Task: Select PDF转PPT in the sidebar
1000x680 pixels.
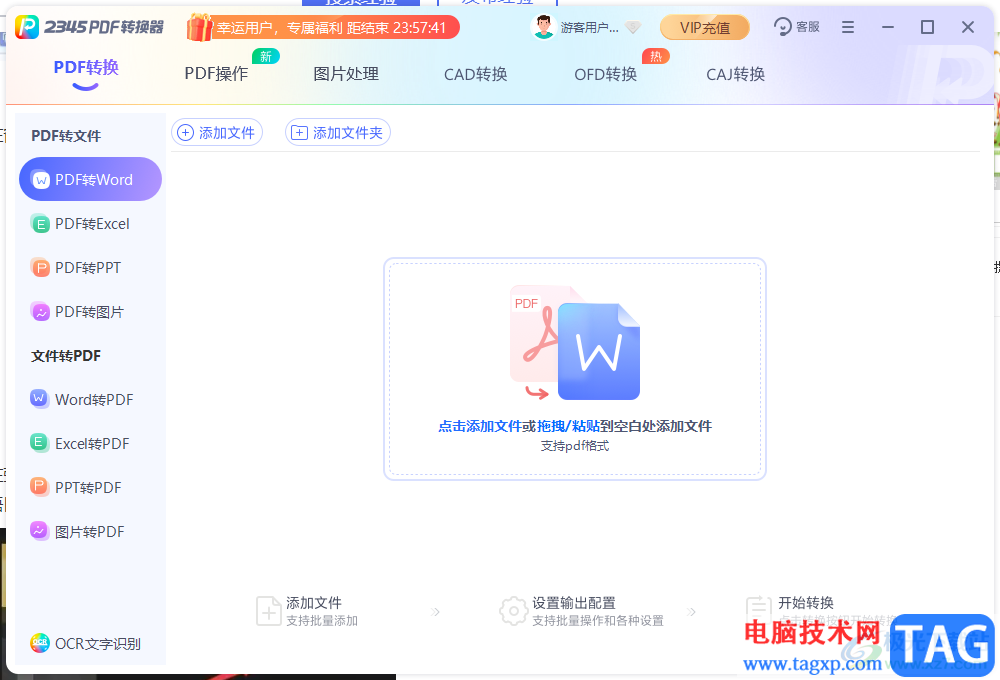Action: pos(91,268)
